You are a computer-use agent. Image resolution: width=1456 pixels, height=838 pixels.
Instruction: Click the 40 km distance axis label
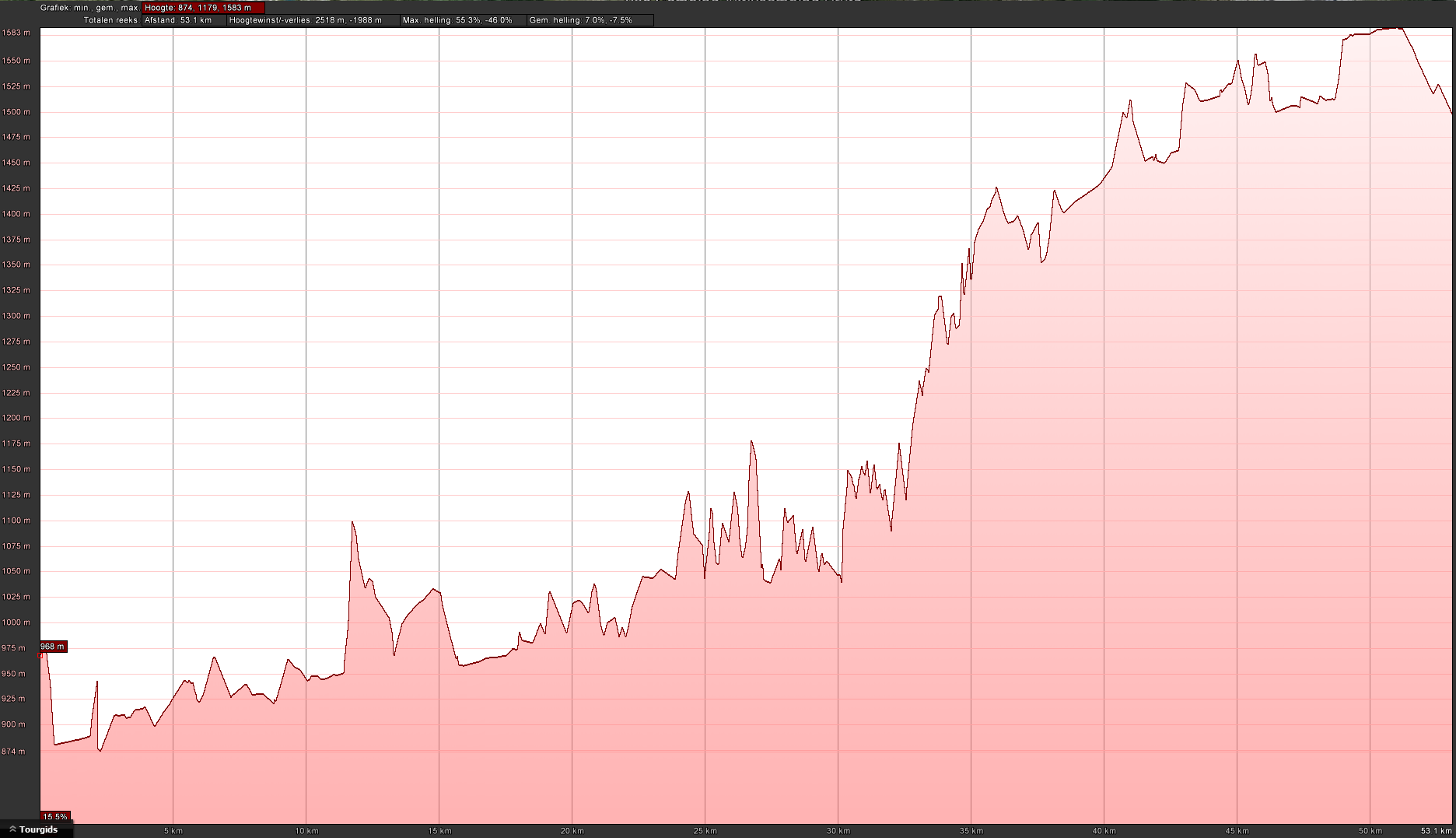pyautogui.click(x=1104, y=831)
